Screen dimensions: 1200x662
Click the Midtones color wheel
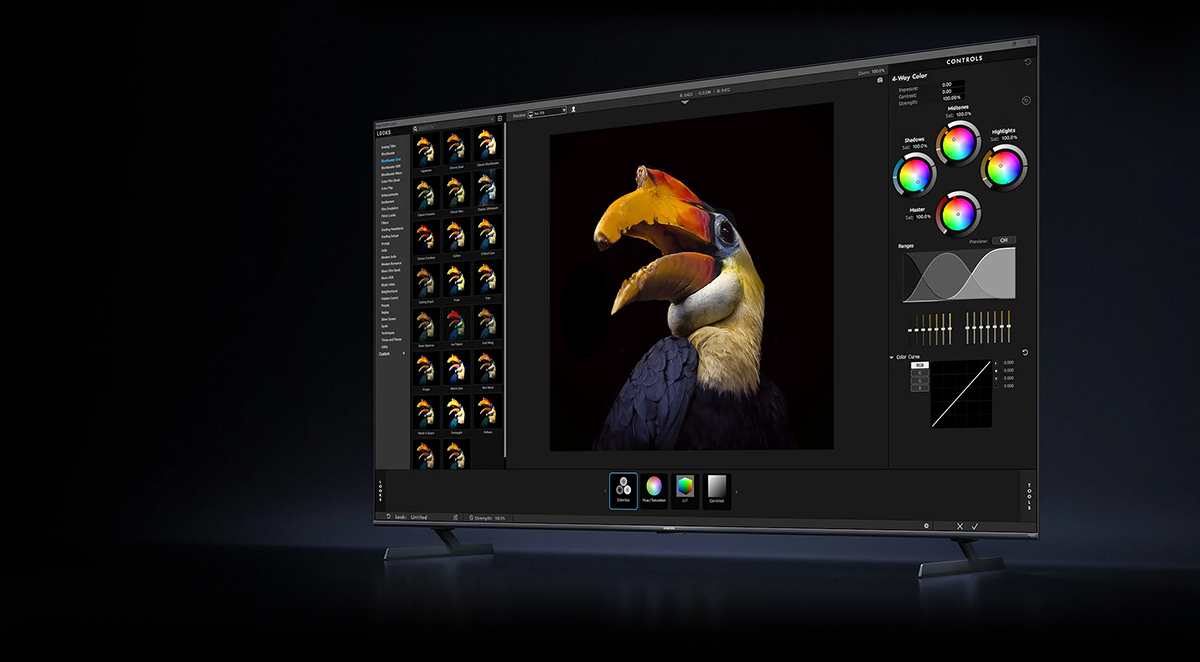coord(957,143)
